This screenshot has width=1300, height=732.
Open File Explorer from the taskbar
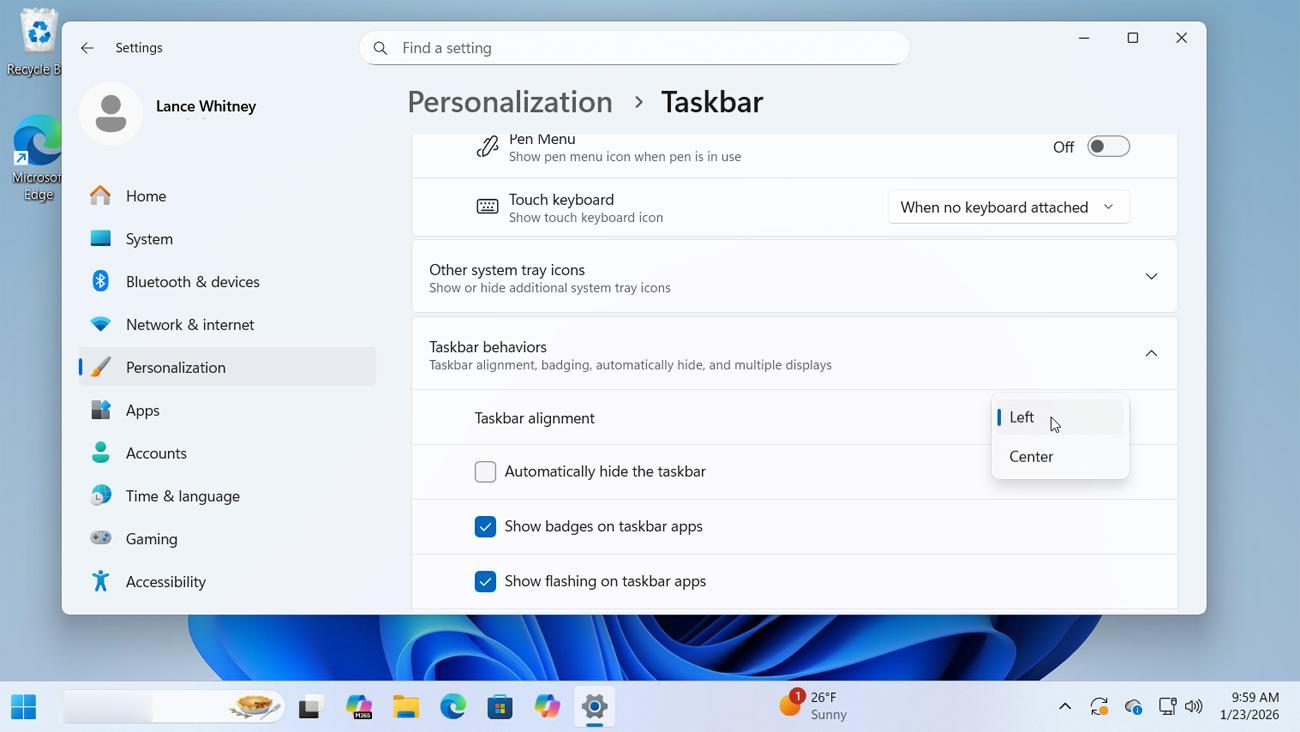(405, 707)
